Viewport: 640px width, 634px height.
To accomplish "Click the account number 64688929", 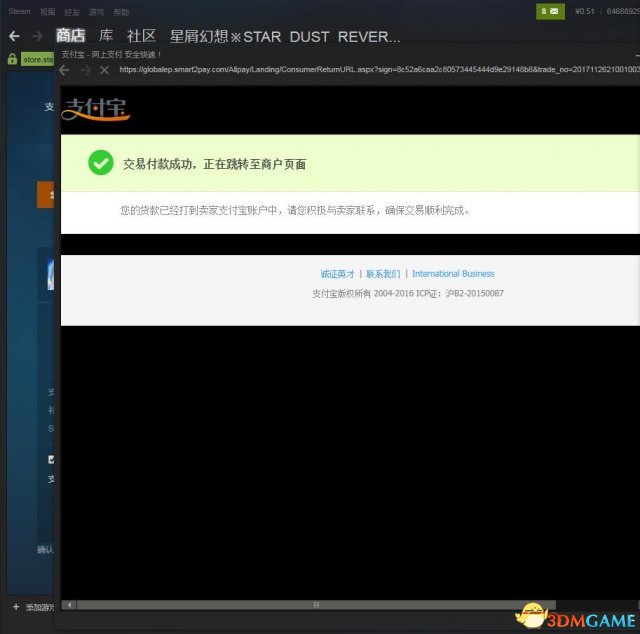I will click(623, 11).
